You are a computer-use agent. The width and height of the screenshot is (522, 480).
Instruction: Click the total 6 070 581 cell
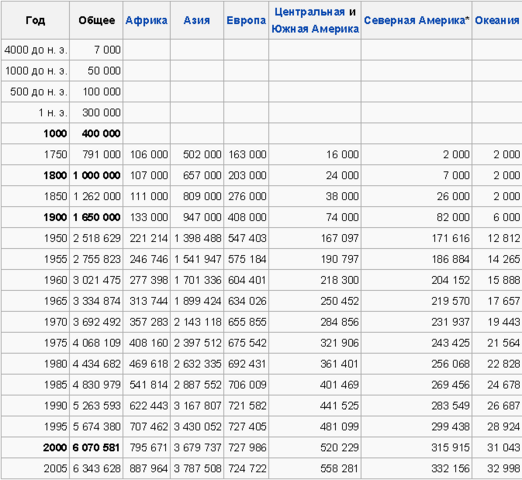coord(96,447)
